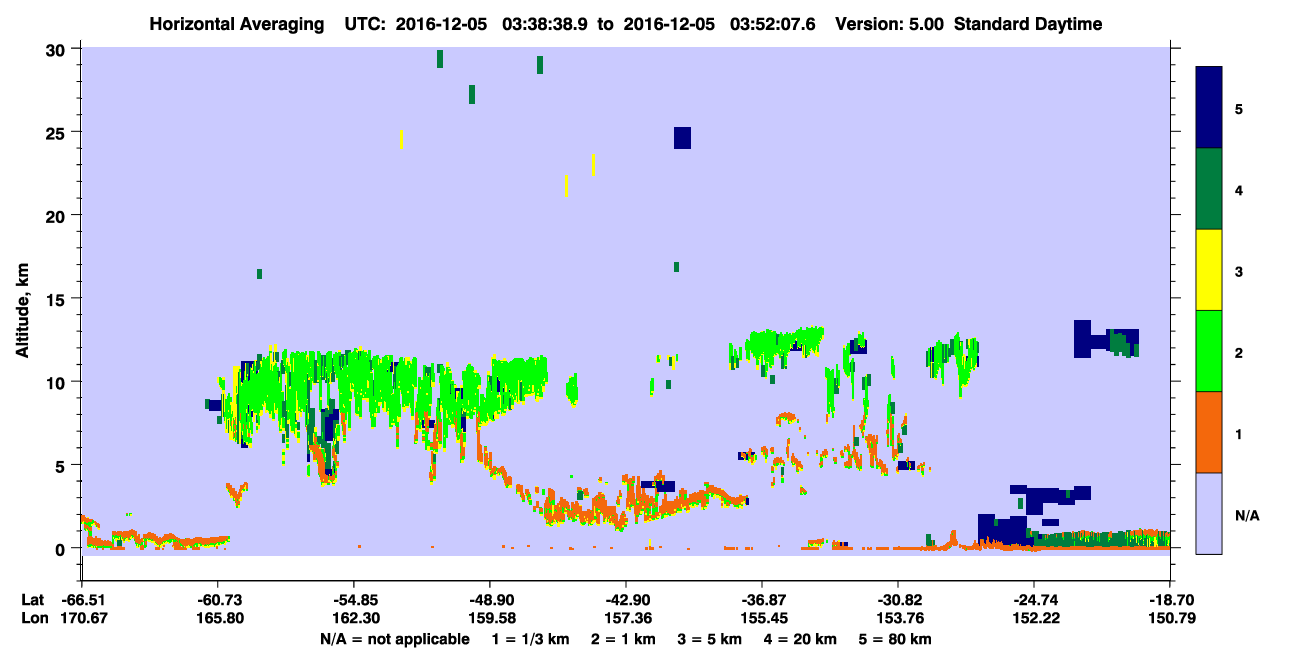Click the altitude tick label 30
Image resolution: width=1300 pixels, height=667 pixels.
pos(58,49)
